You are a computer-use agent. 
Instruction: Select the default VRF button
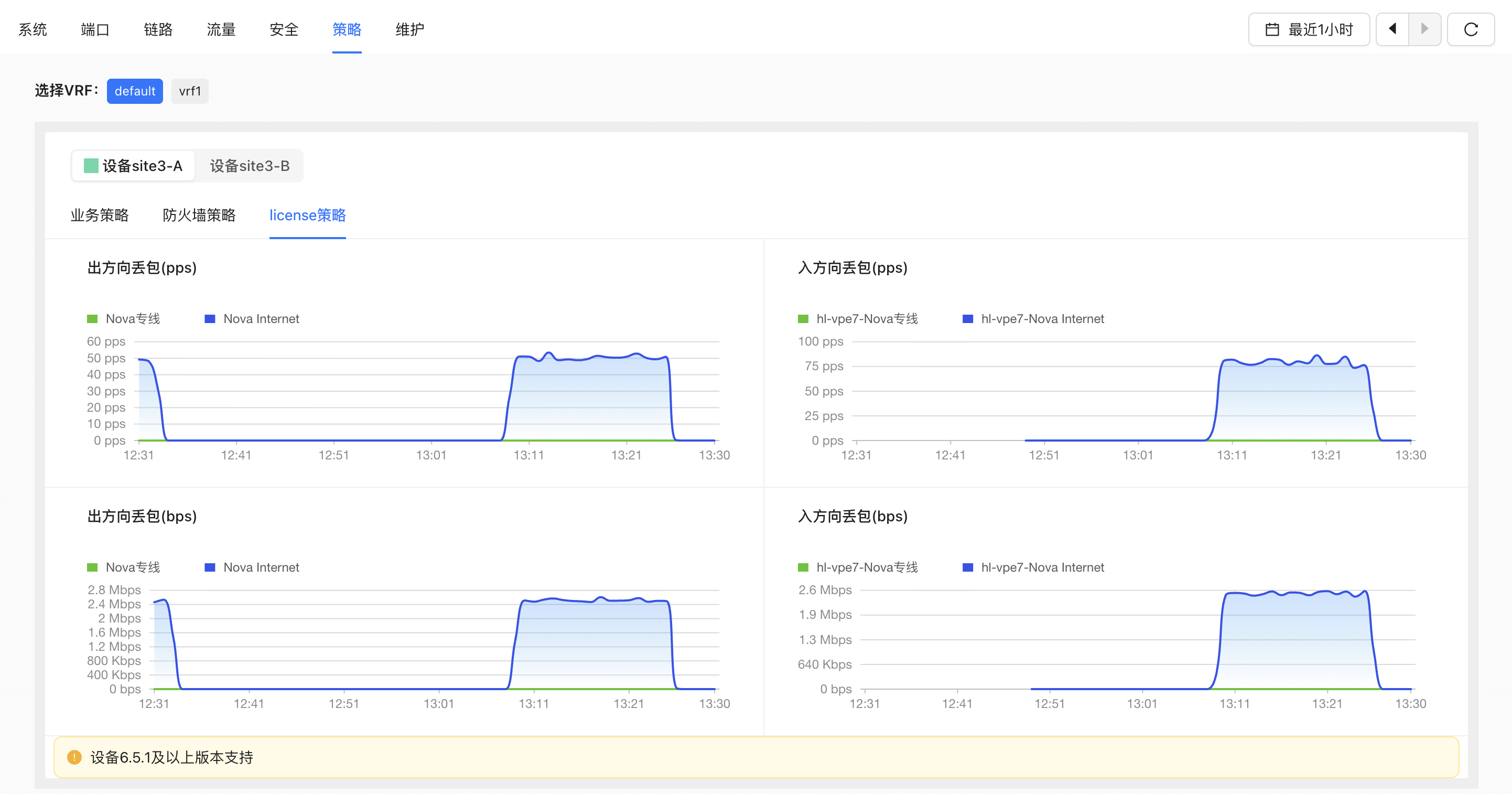(x=134, y=91)
